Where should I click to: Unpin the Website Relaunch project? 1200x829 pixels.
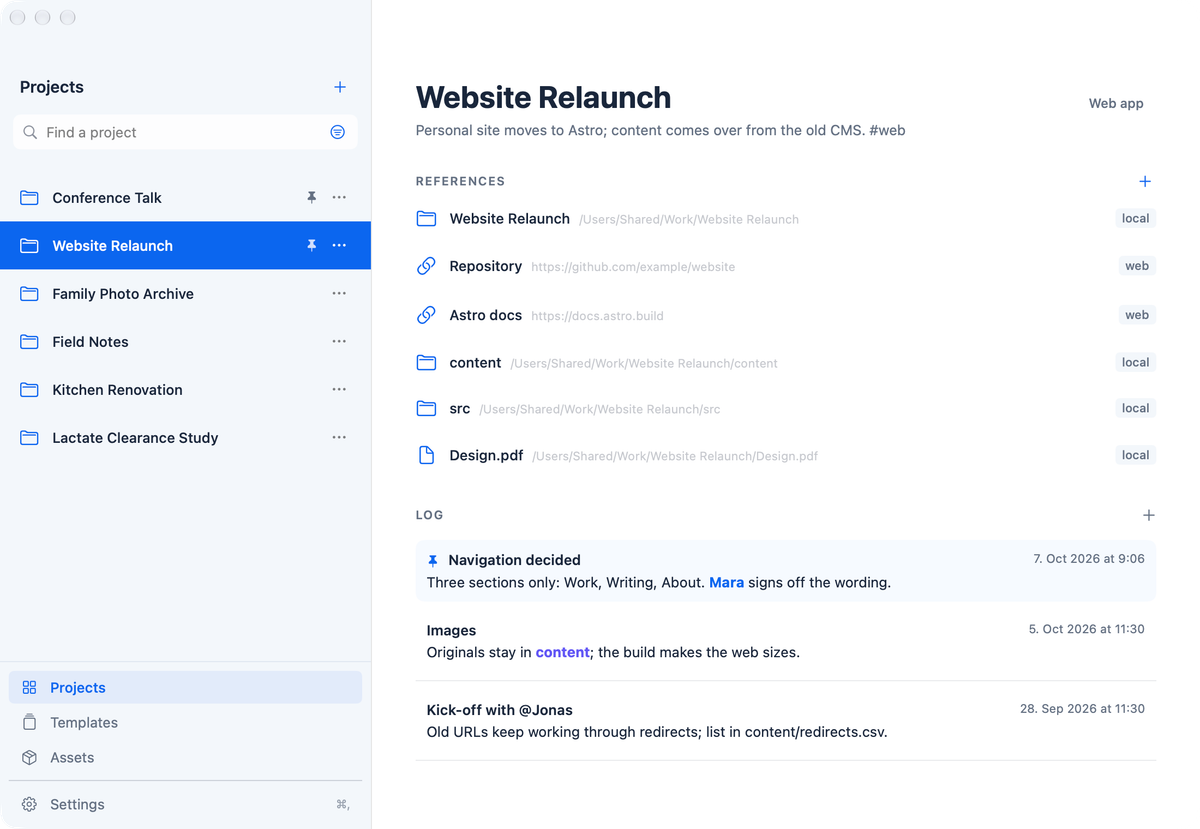(312, 245)
